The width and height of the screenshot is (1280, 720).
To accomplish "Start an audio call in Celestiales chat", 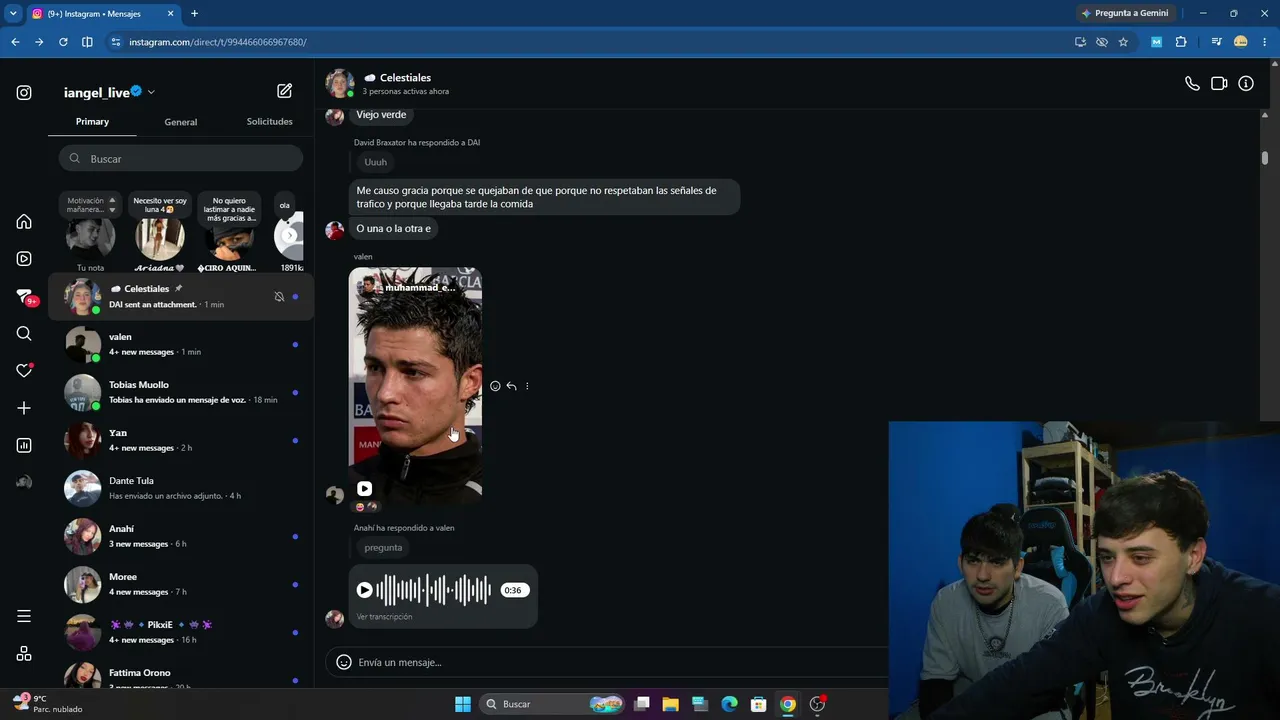I will [1192, 84].
